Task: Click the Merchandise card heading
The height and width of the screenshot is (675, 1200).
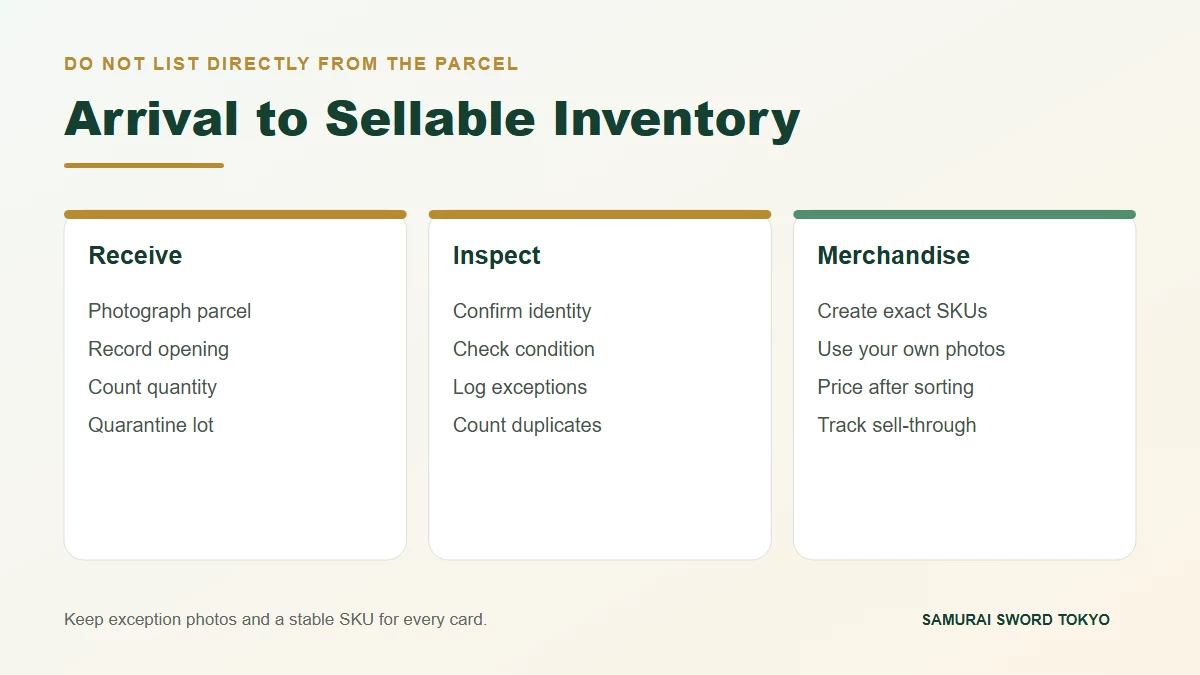Action: [x=893, y=256]
